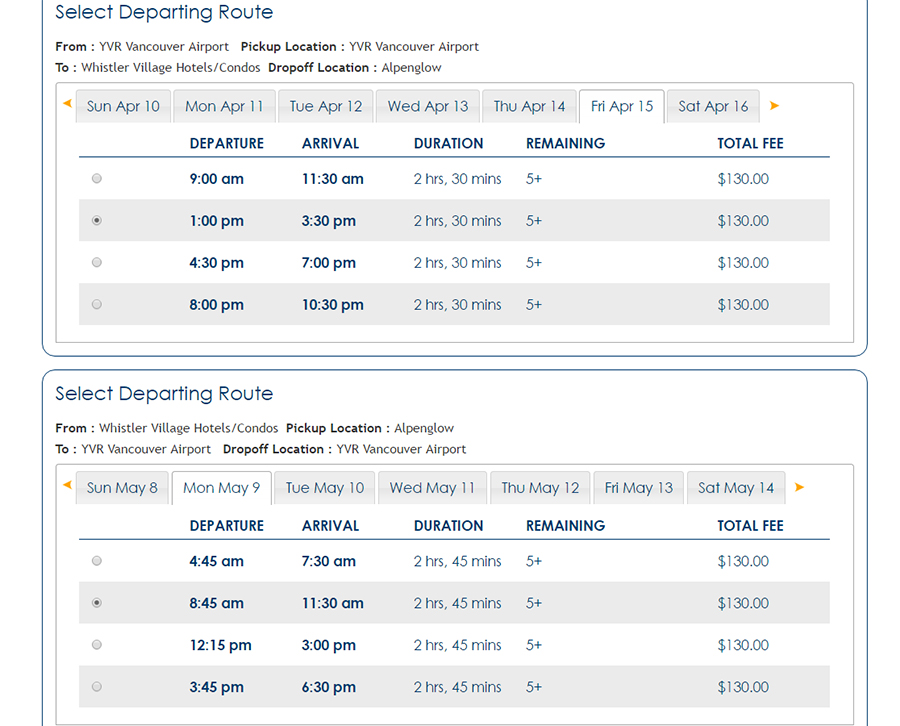Select the Mon Apr 11 tab
Image resolution: width=900 pixels, height=726 pixels.
coord(224,106)
